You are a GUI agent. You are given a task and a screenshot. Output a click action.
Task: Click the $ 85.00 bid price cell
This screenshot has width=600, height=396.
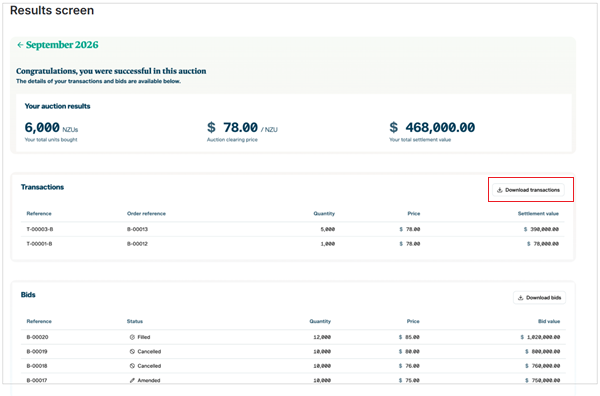[x=409, y=337]
